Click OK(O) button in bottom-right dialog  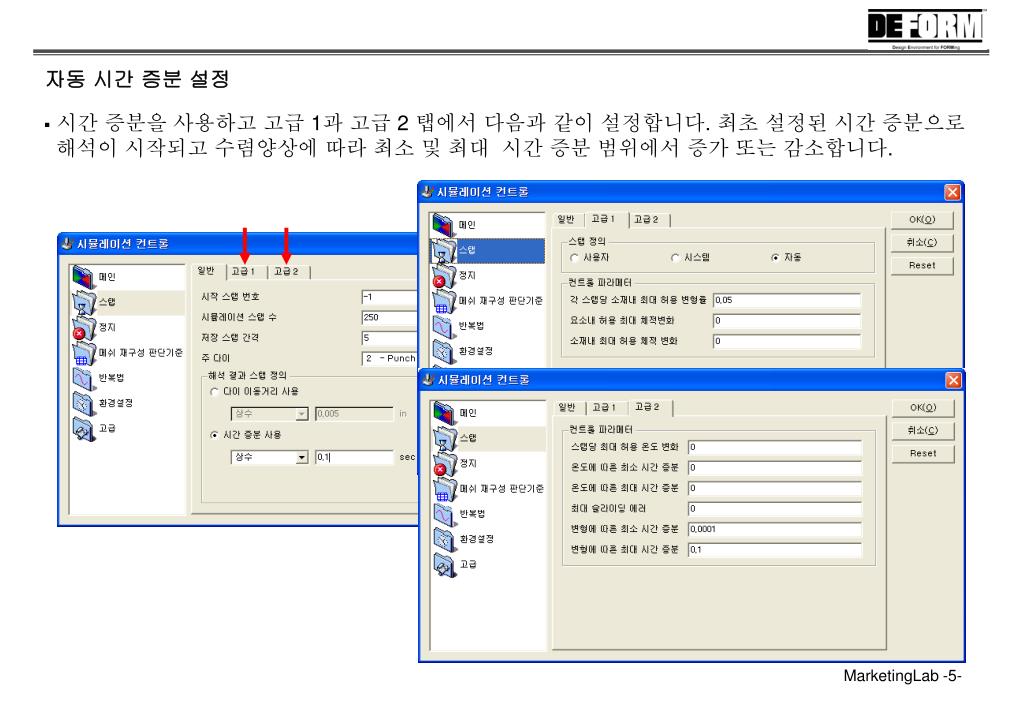click(x=923, y=408)
